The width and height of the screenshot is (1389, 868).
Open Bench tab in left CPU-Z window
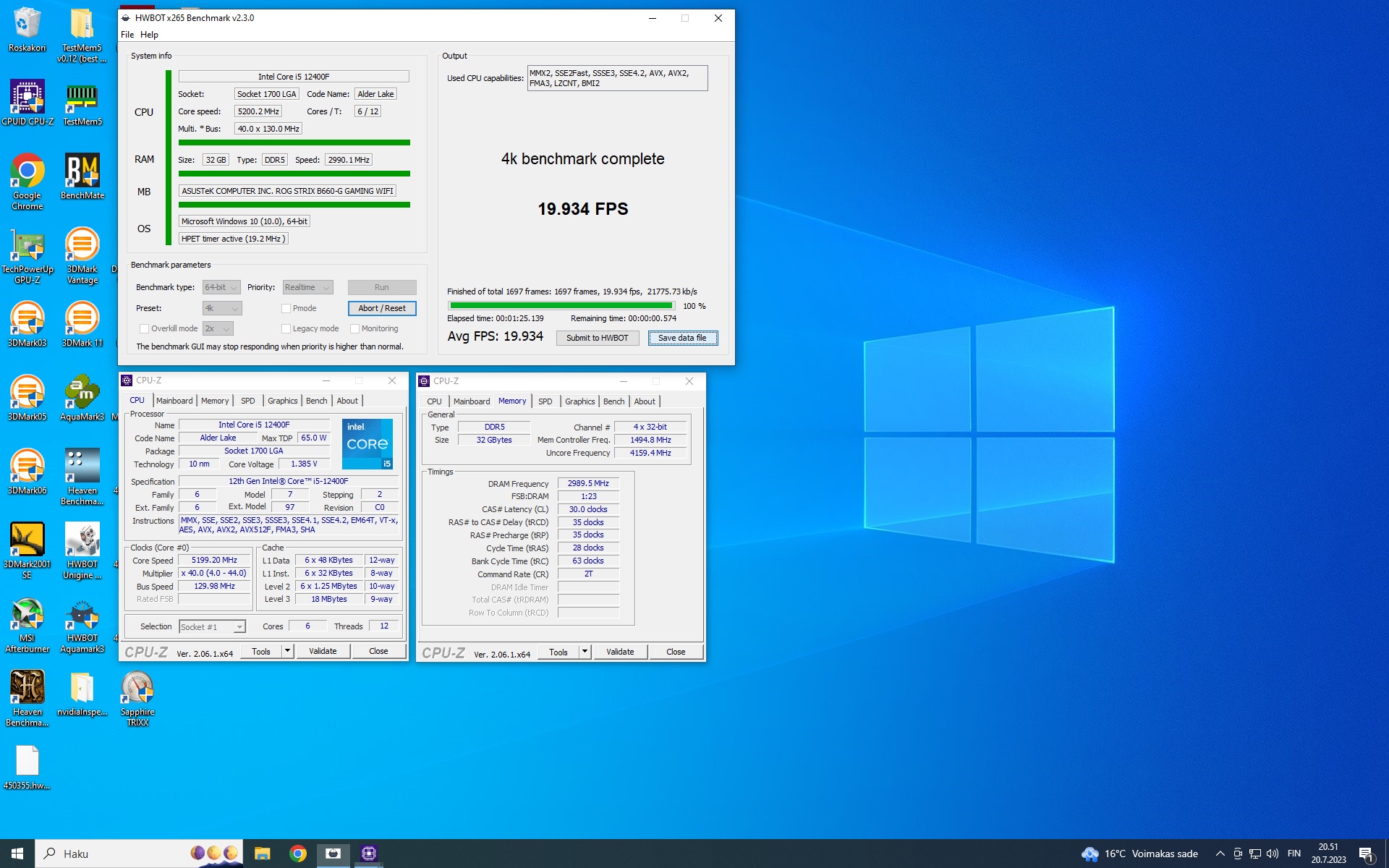click(316, 401)
